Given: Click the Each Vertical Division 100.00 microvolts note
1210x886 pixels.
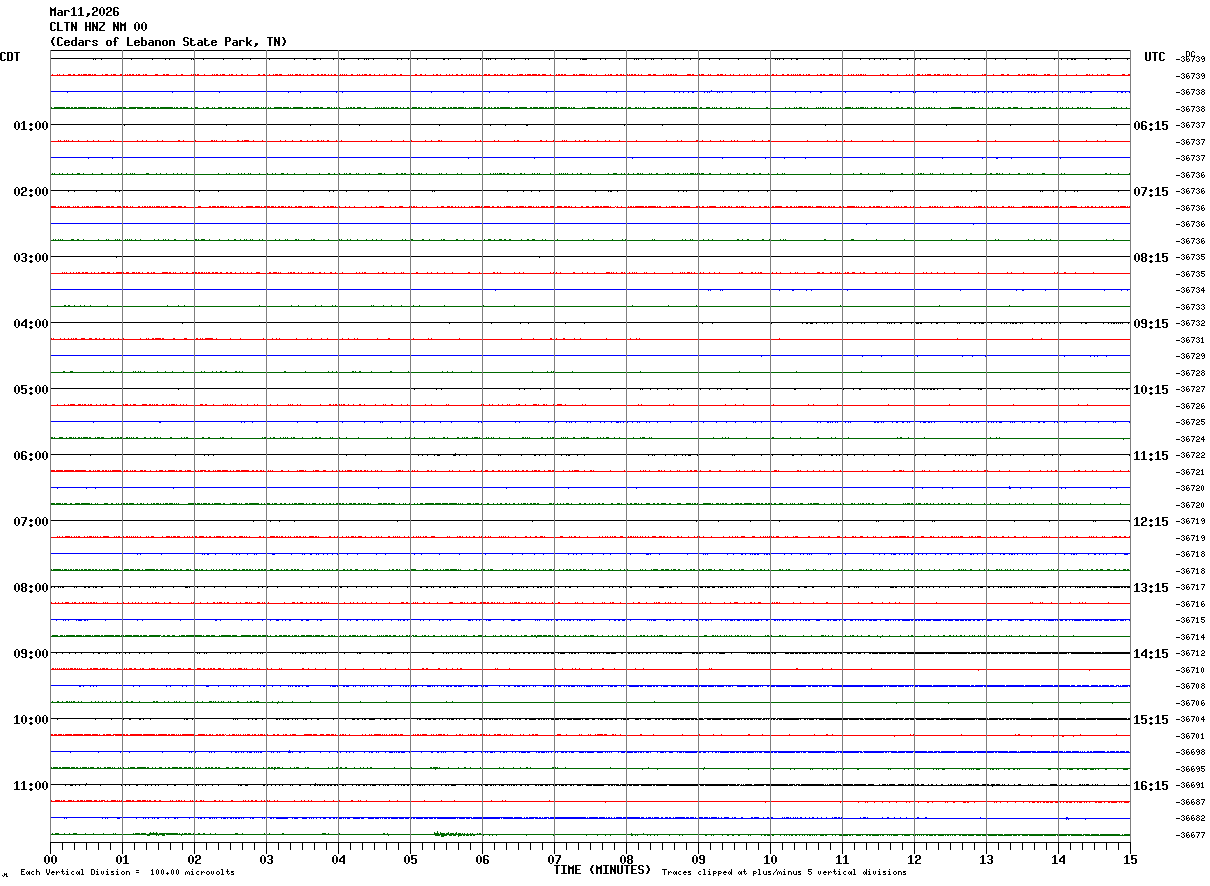Looking at the screenshot, I should click(127, 873).
